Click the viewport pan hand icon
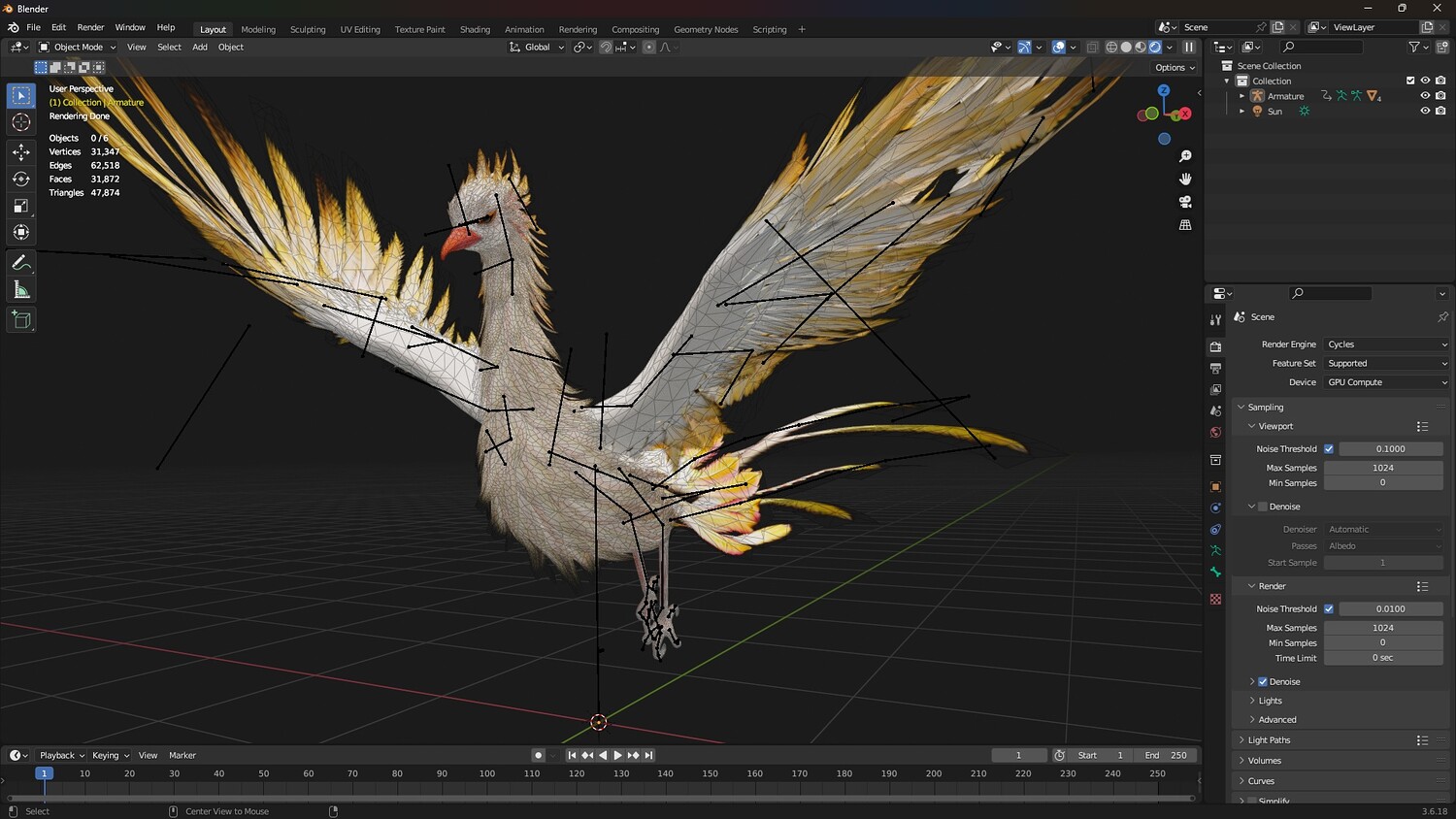1456x819 pixels. (x=1185, y=179)
